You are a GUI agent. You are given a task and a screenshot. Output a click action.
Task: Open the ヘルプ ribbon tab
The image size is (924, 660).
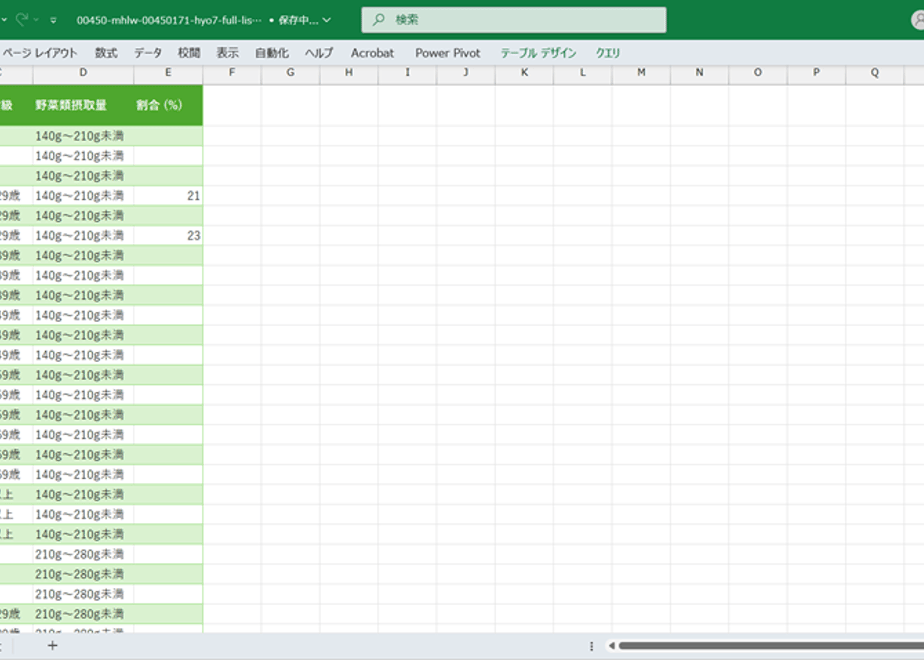(x=319, y=53)
